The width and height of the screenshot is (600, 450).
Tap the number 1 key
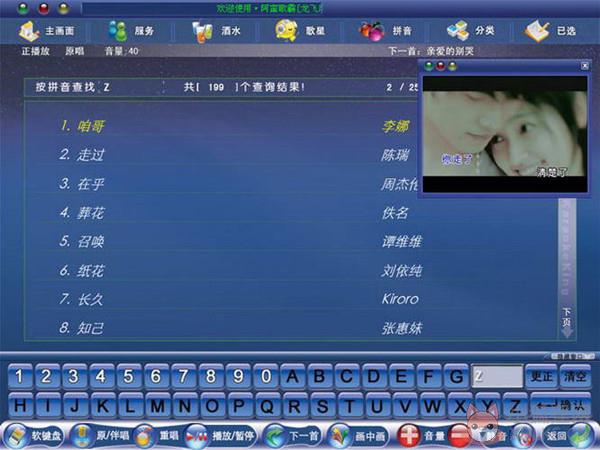coord(19,377)
